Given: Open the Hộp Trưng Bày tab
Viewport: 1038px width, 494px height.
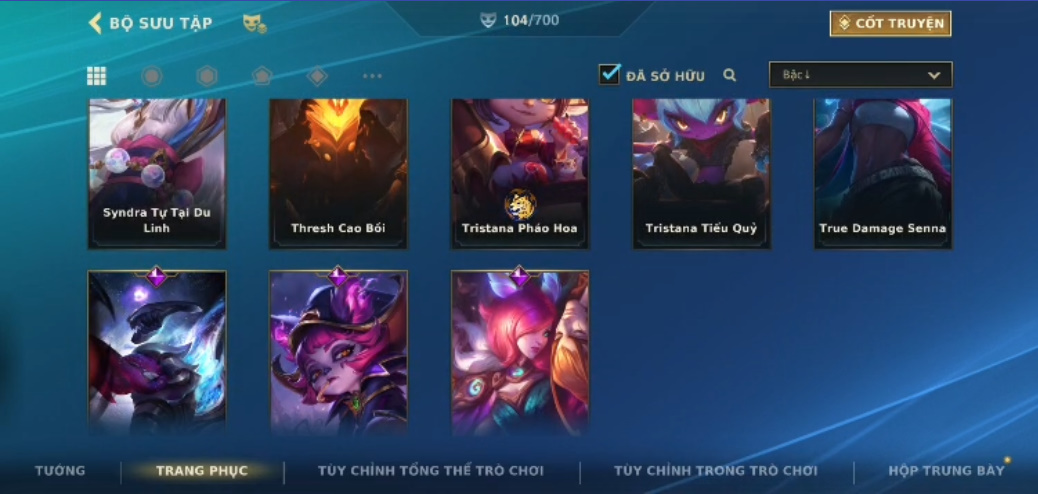Looking at the screenshot, I should tap(947, 471).
